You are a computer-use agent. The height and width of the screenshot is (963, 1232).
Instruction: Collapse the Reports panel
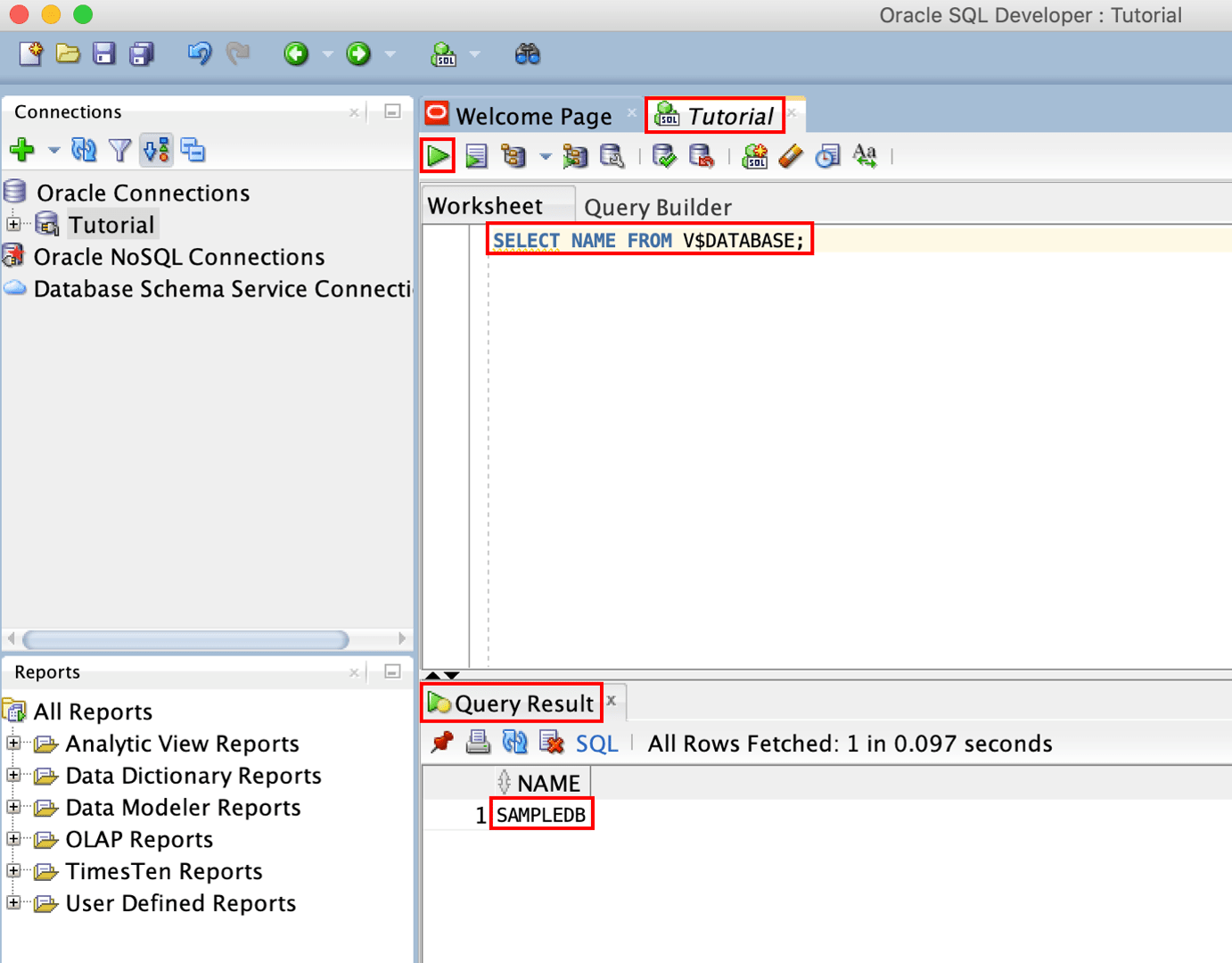[x=390, y=672]
